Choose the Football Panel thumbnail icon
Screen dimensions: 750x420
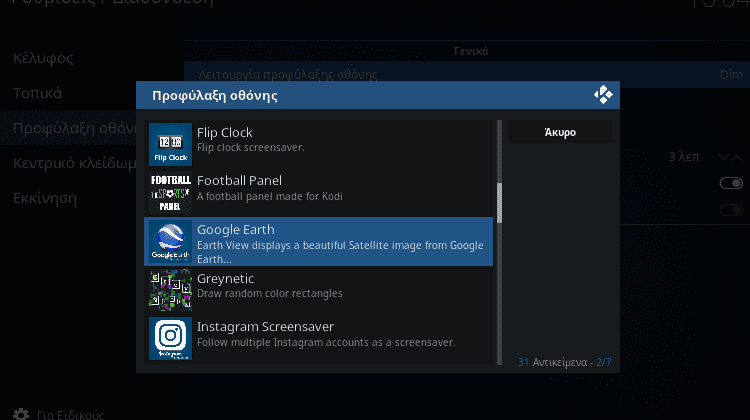(x=170, y=193)
